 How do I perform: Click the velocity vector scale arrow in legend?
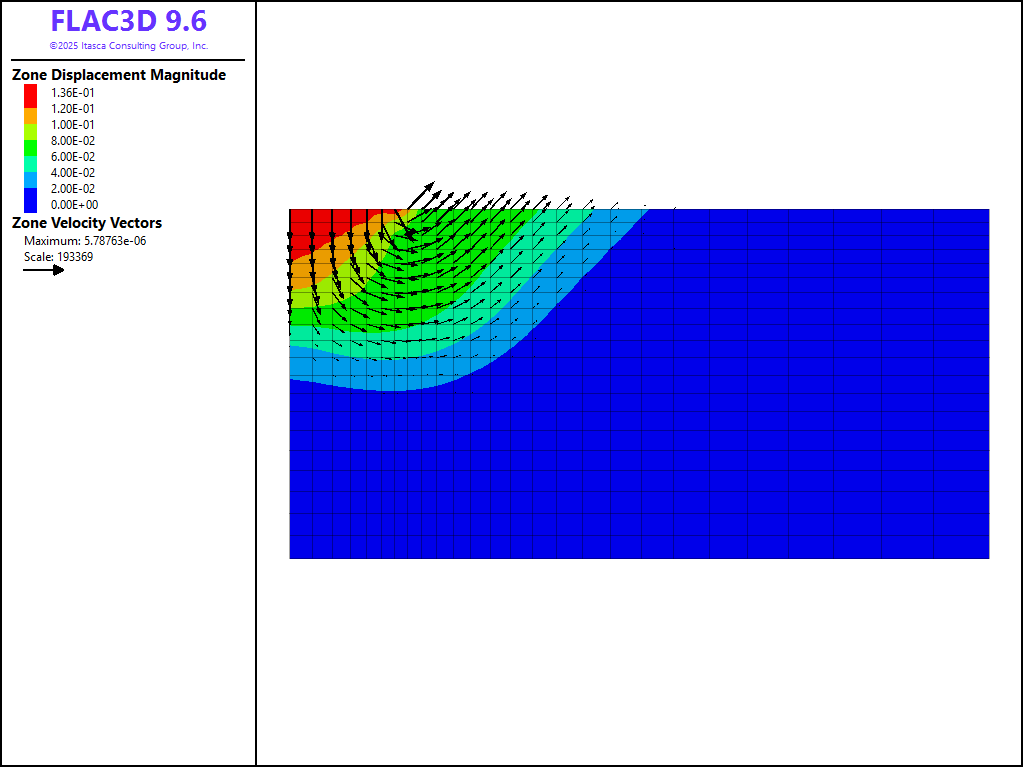[x=44, y=270]
